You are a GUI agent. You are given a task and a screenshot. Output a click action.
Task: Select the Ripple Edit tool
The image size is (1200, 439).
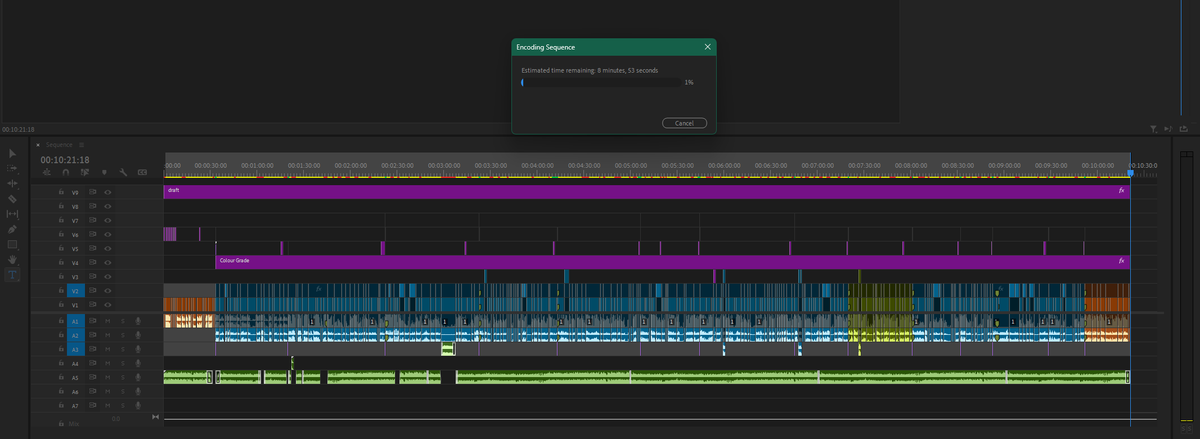[x=12, y=183]
